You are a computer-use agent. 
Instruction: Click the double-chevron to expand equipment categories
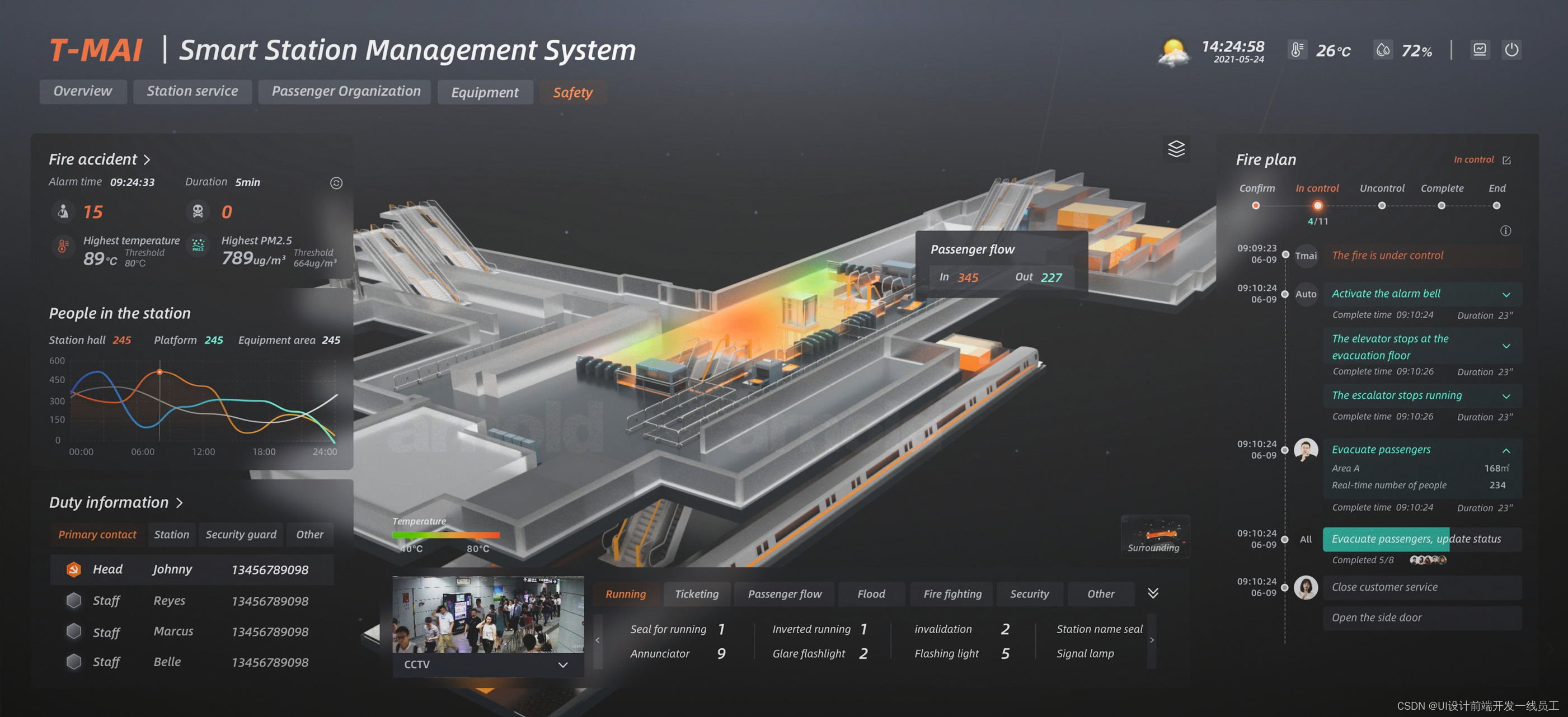click(1153, 593)
